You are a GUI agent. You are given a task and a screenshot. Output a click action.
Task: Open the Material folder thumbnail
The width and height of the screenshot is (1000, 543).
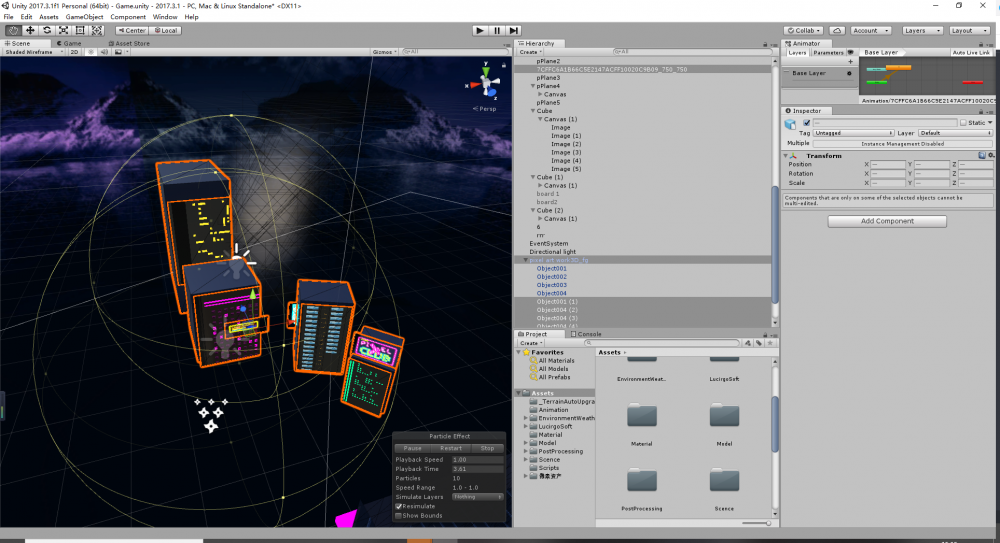pos(642,415)
